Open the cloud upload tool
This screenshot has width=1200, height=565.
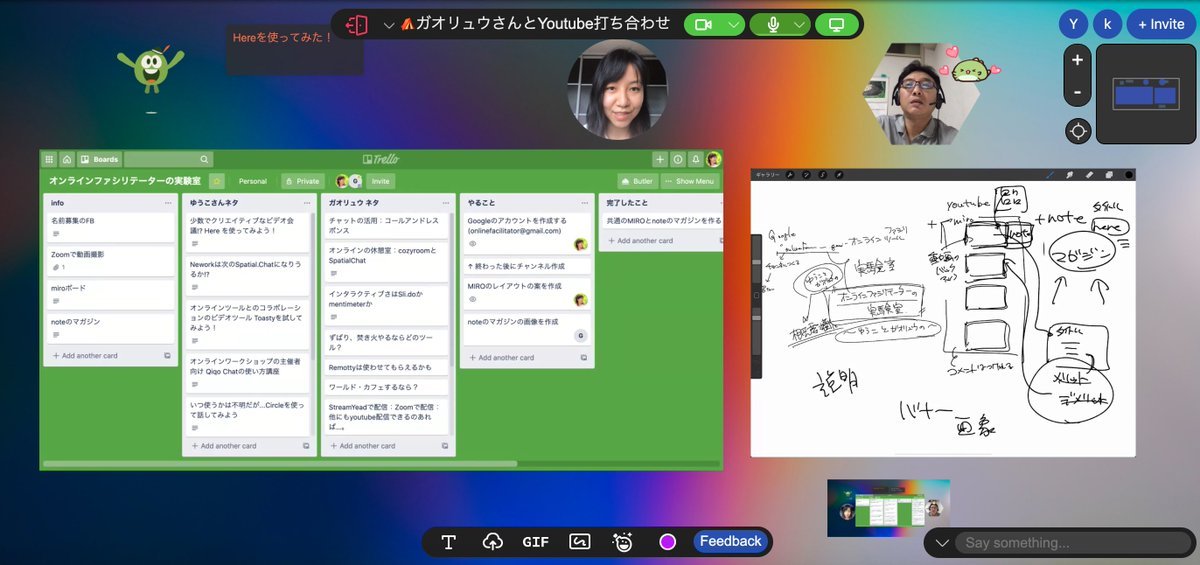point(492,542)
